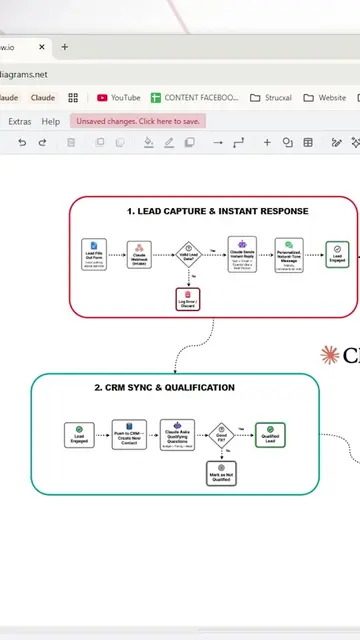Viewport: 360px width, 640px height.
Task: Click the To Back toolbar icon
Action: point(120,142)
